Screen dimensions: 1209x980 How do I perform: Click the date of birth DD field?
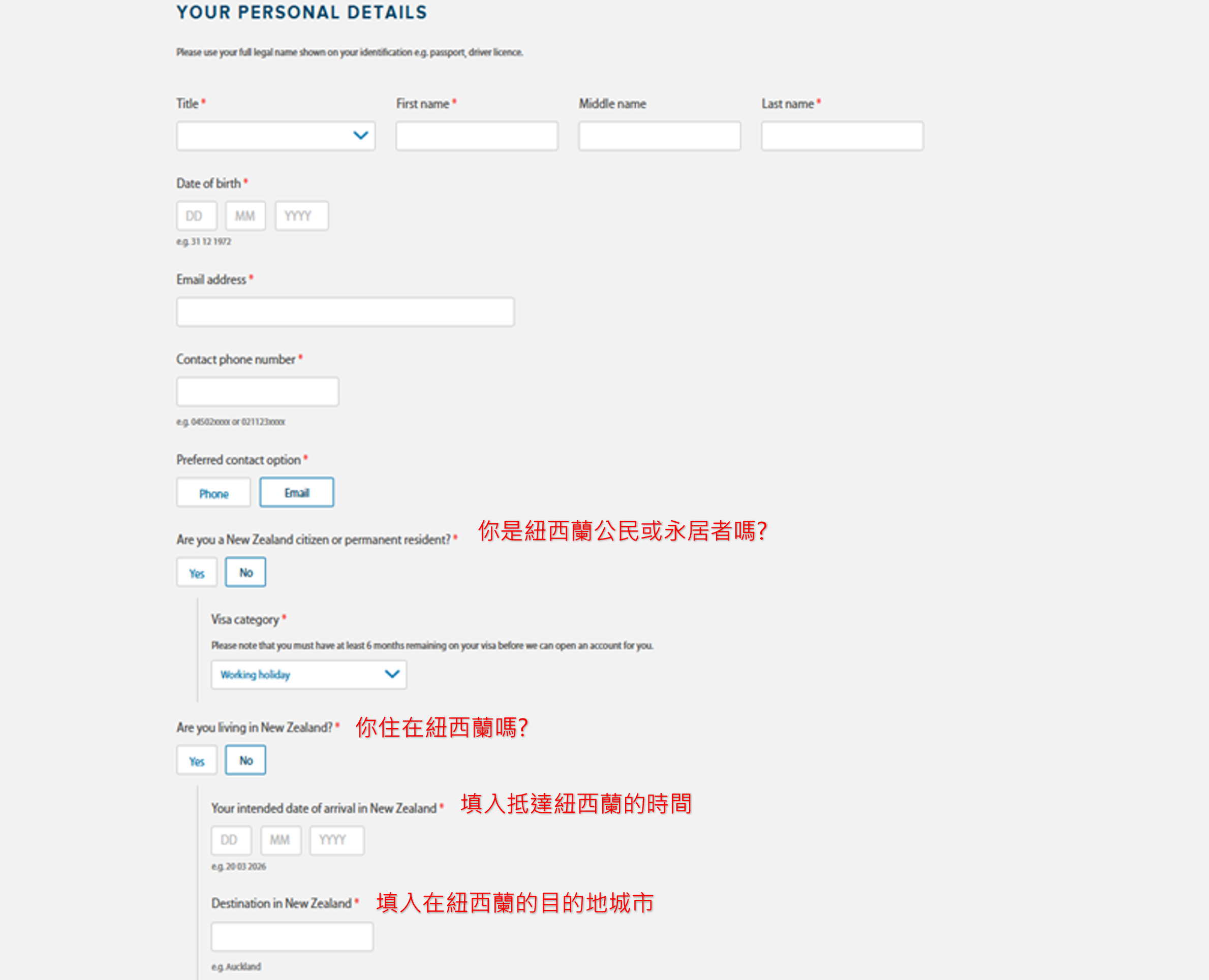196,216
